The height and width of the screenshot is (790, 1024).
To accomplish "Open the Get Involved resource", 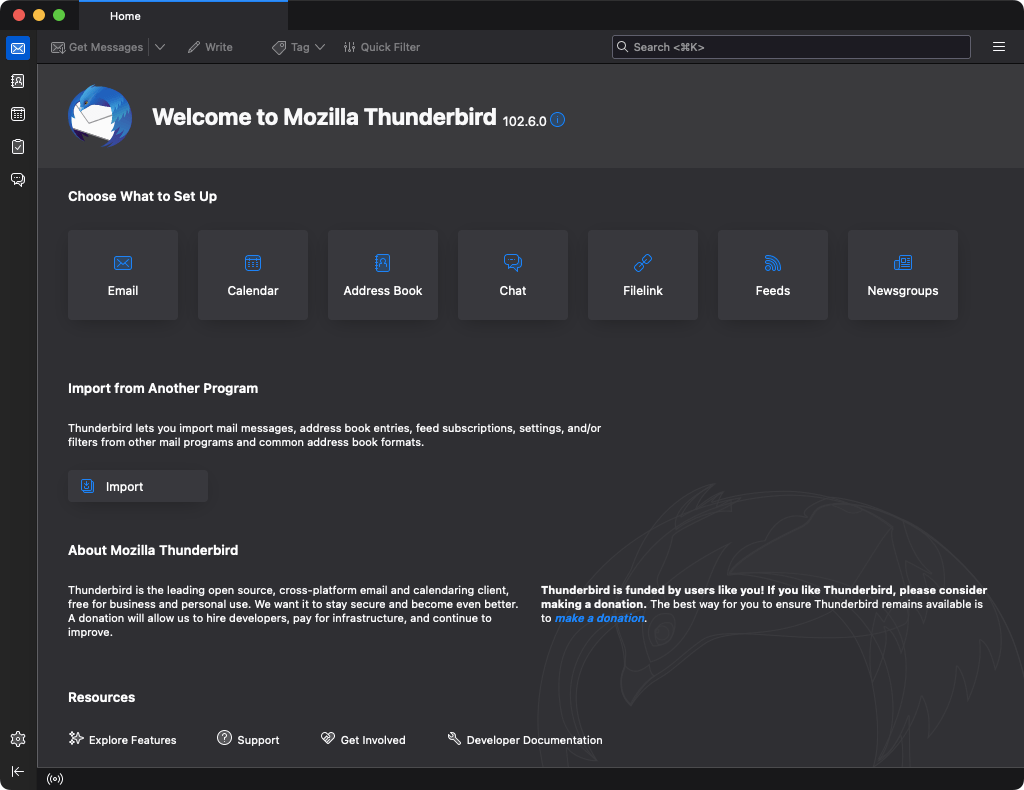I will (x=363, y=739).
